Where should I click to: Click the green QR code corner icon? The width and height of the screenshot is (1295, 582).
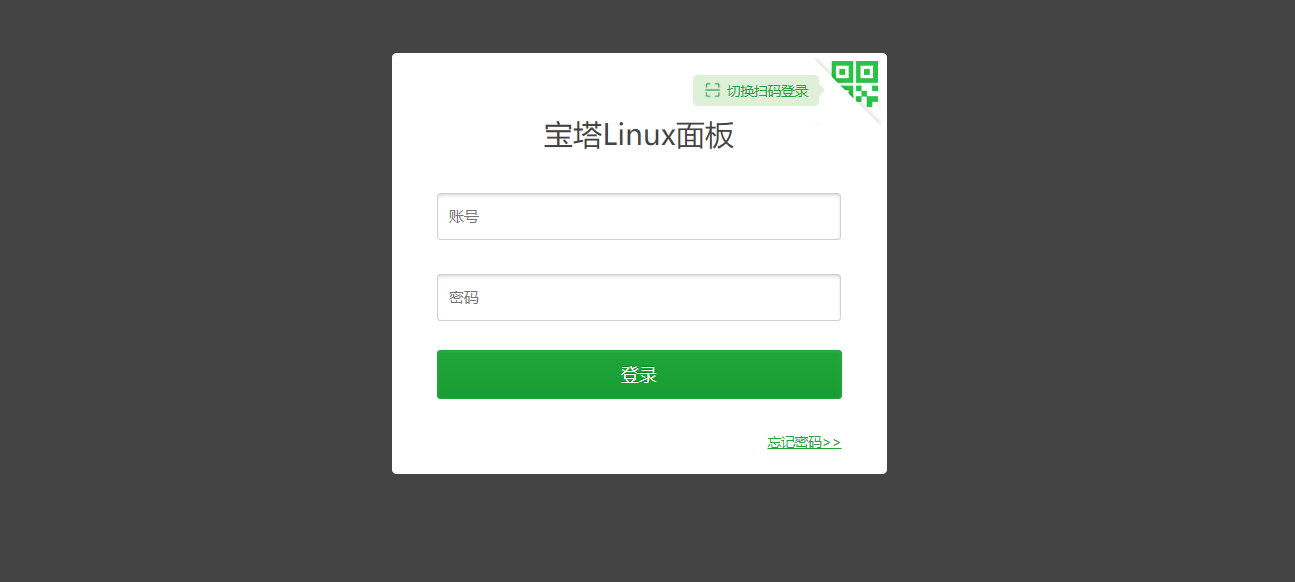[855, 83]
